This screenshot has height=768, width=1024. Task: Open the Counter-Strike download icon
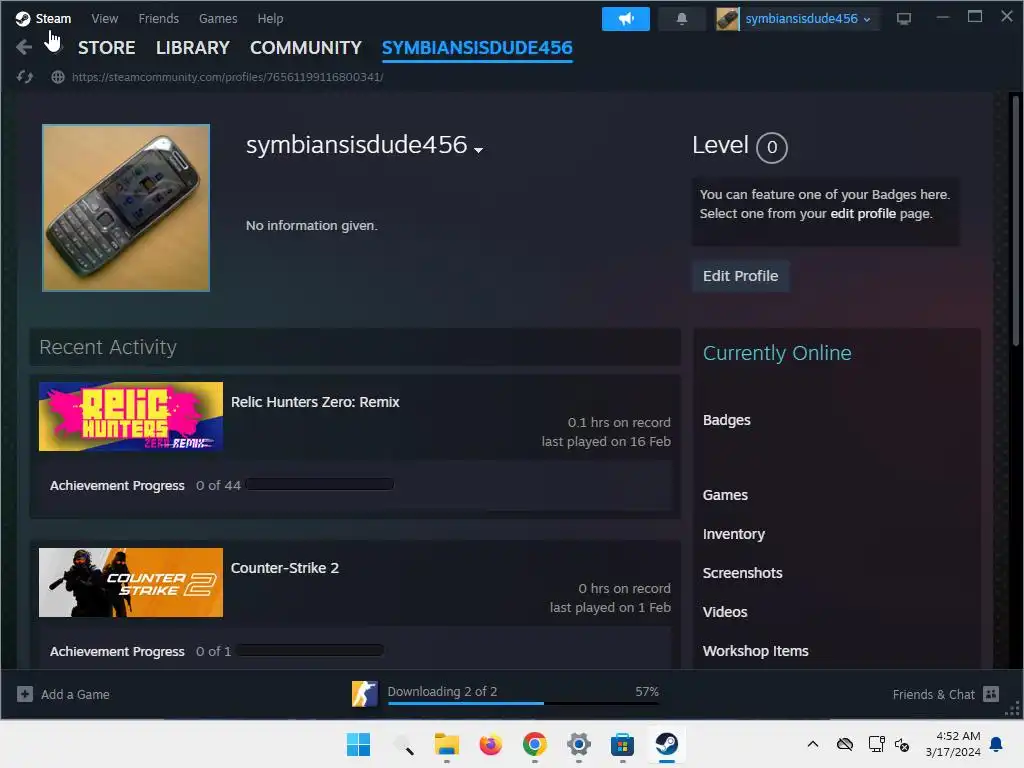364,694
